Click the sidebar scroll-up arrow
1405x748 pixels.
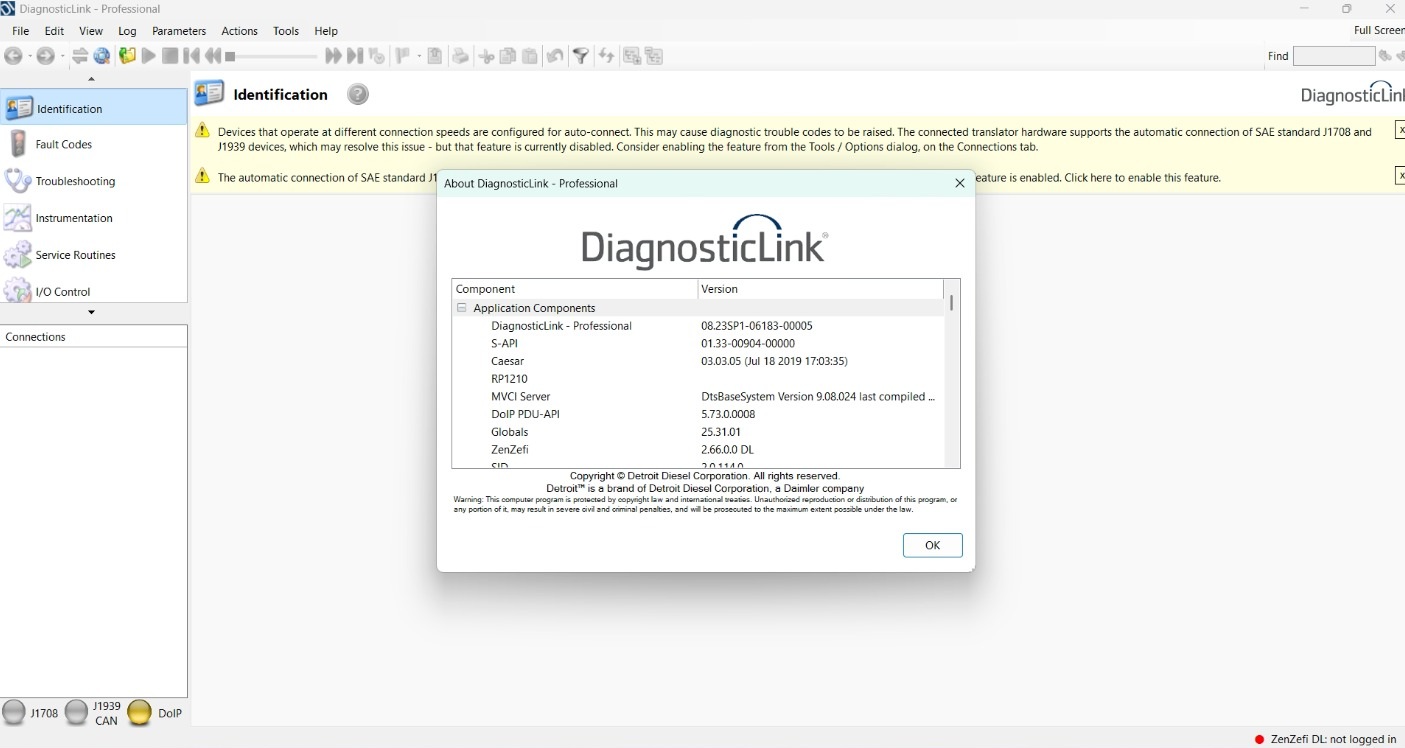[92, 79]
